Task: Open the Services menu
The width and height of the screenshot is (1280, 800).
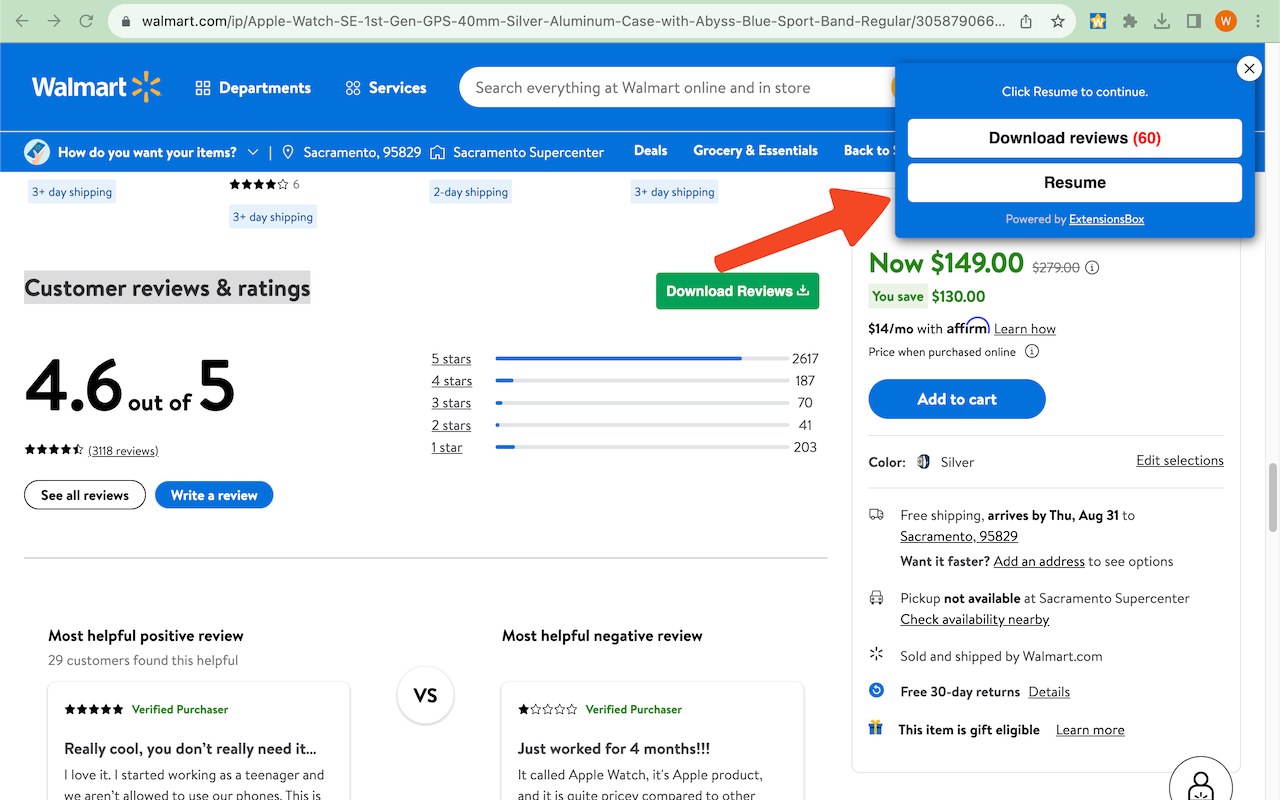Action: click(x=385, y=88)
